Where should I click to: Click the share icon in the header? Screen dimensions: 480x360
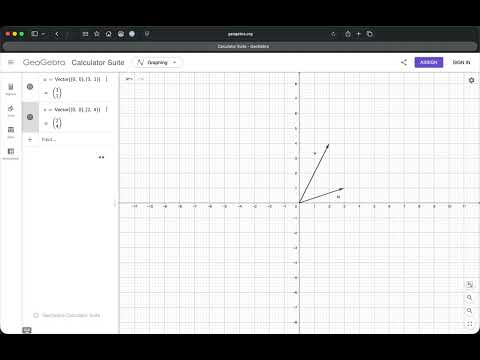404,62
